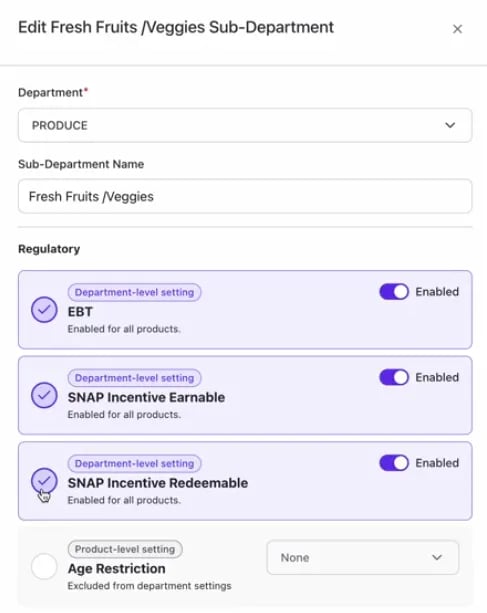Click the chevron on the None dropdown
This screenshot has height=613, width=487.
pos(437,557)
